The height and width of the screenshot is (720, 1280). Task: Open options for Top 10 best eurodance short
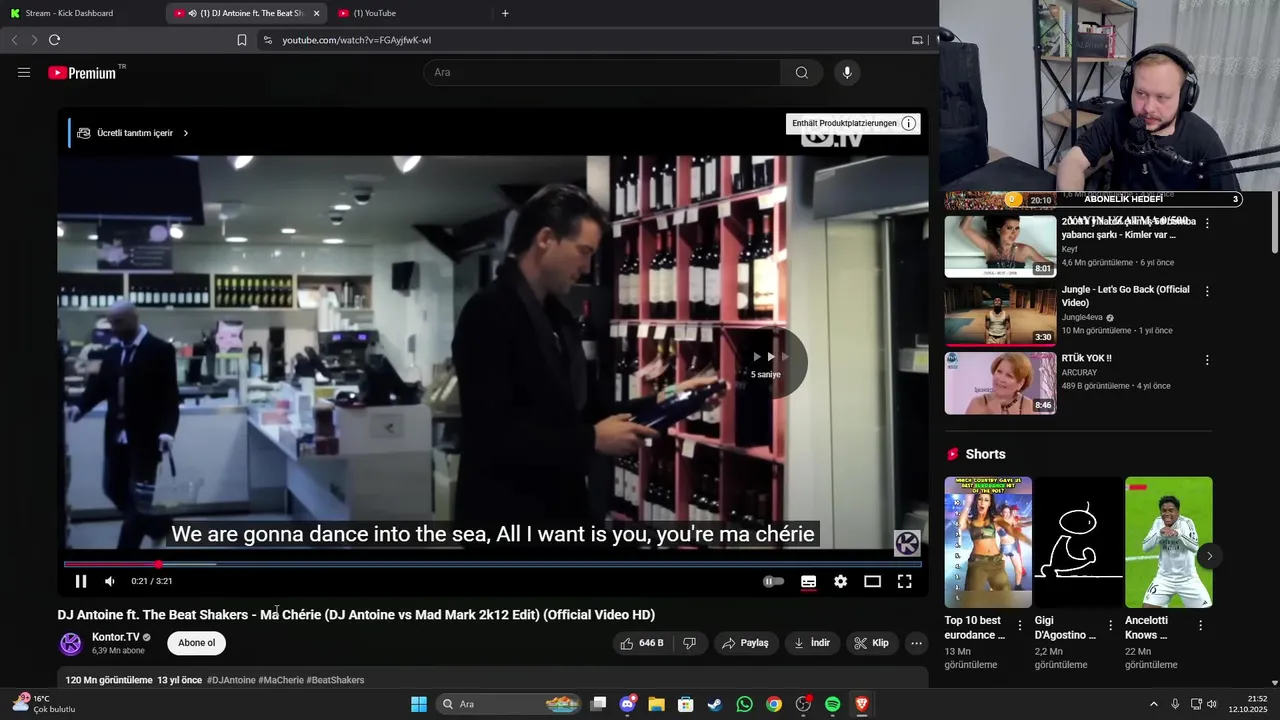click(1020, 625)
